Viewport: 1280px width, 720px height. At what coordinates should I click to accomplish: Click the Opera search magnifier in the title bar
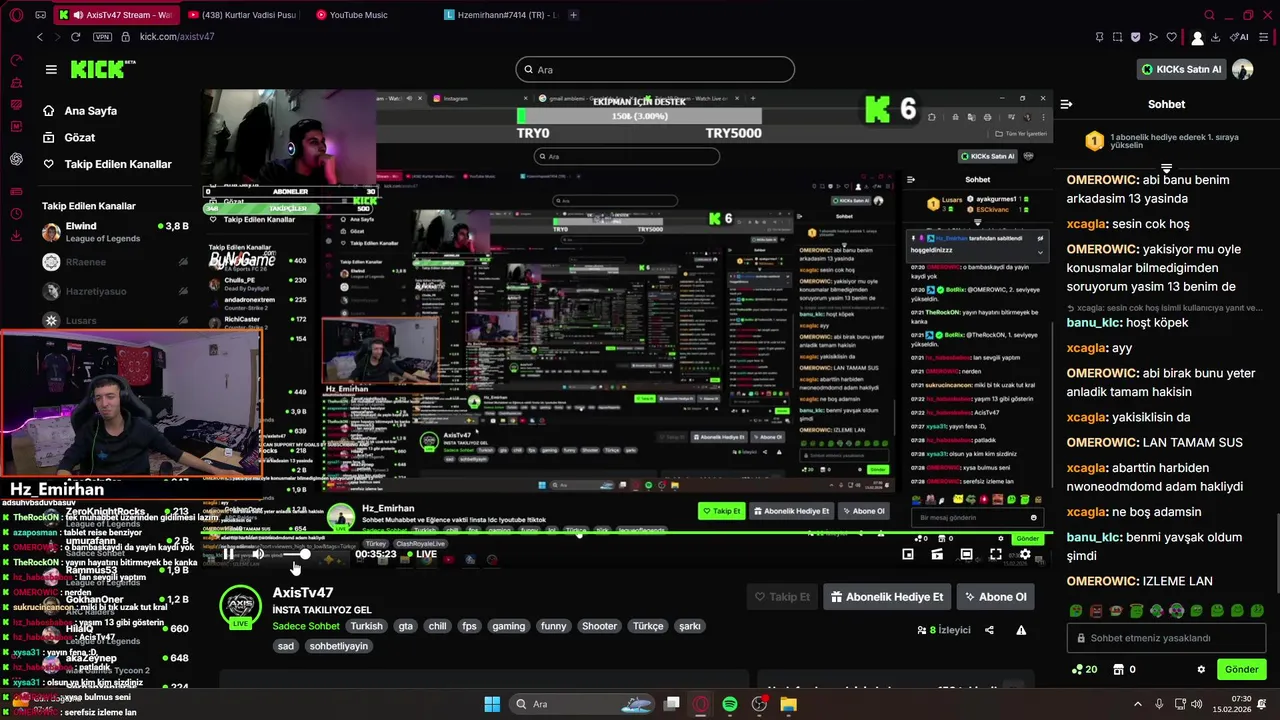pyautogui.click(x=1209, y=15)
